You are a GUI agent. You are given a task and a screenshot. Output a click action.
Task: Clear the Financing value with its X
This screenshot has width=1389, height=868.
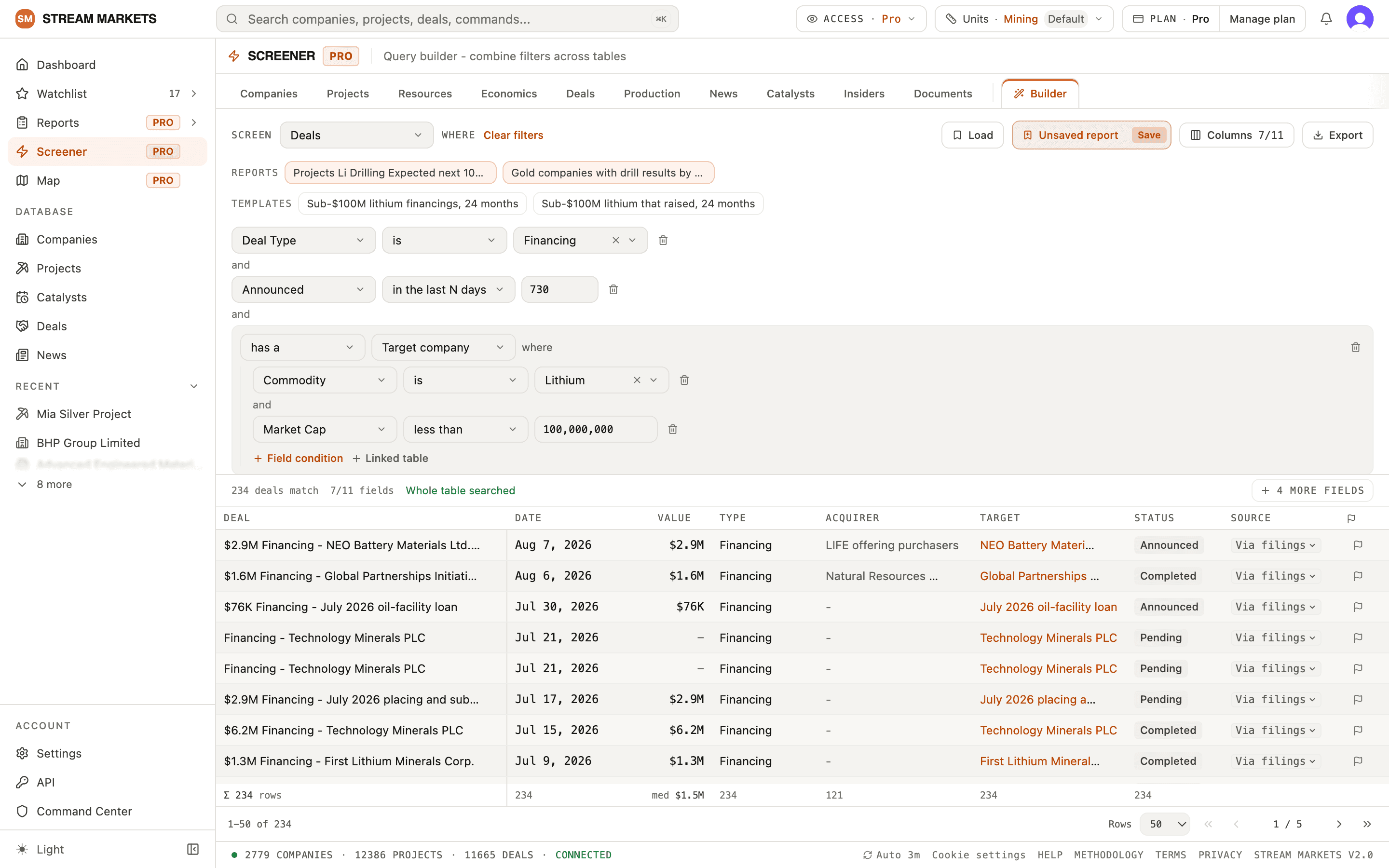[615, 240]
